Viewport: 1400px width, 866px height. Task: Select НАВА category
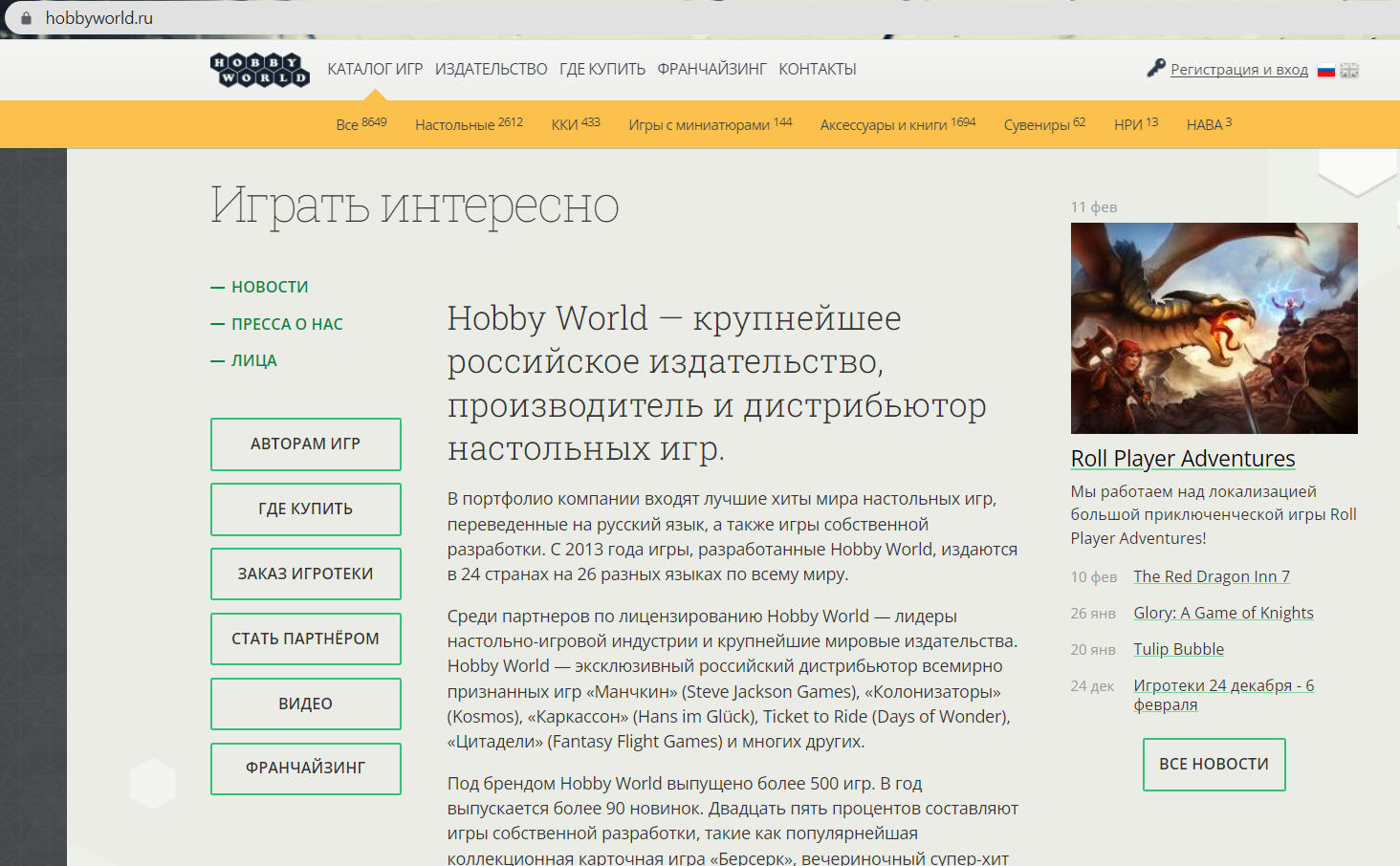pyautogui.click(x=1209, y=123)
